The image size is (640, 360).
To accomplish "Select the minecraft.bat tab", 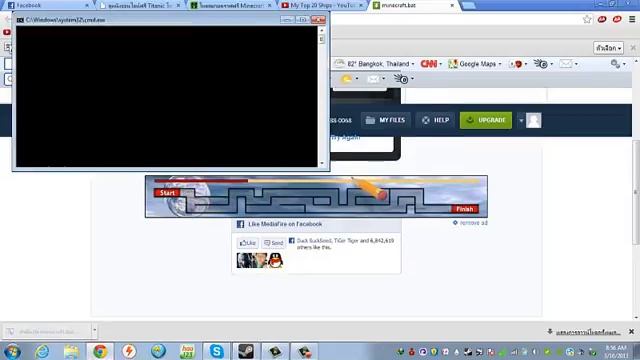I will click(413, 5).
